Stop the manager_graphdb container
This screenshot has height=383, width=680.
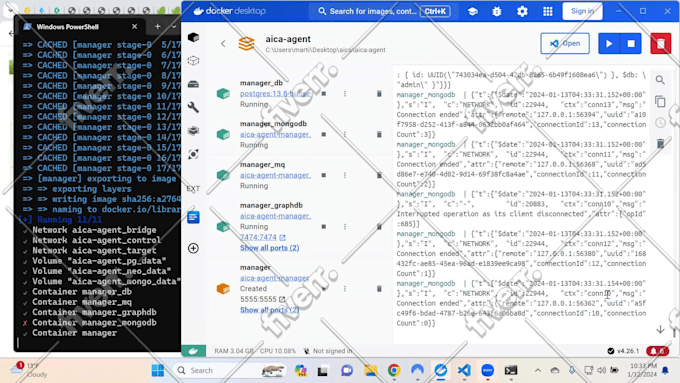(324, 226)
